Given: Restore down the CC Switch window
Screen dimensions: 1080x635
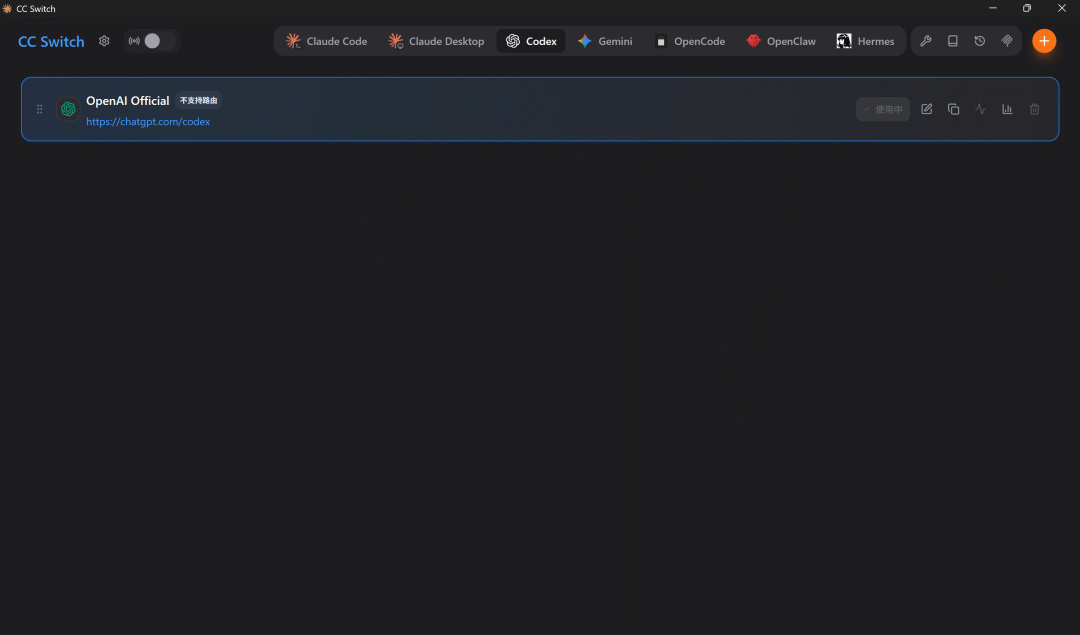Looking at the screenshot, I should point(1027,8).
